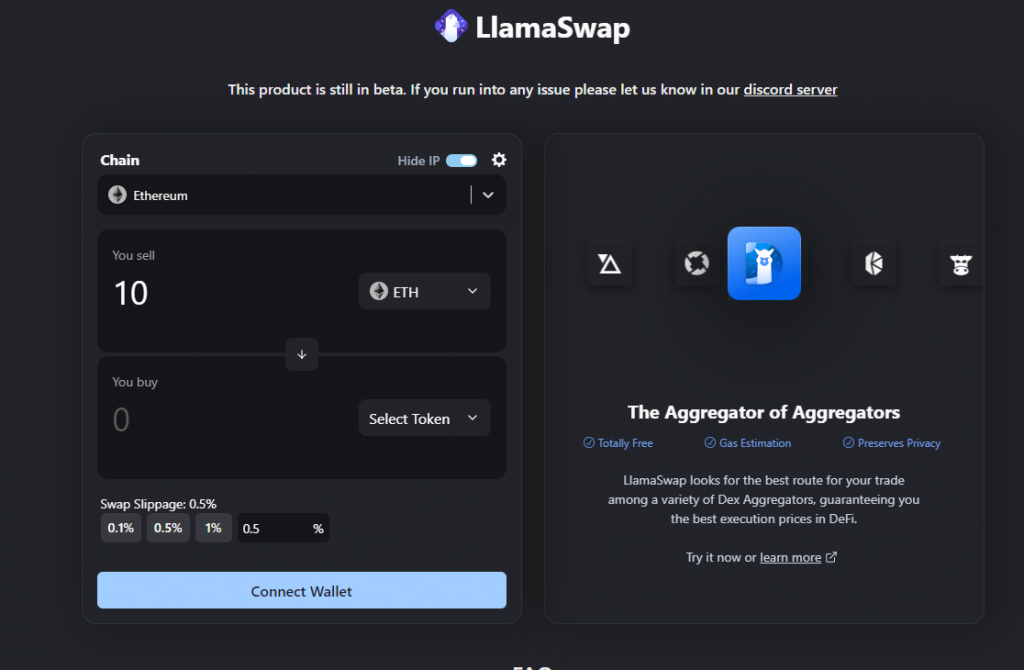
Task: Click the Totally Free checkmark icon
Action: [x=589, y=443]
